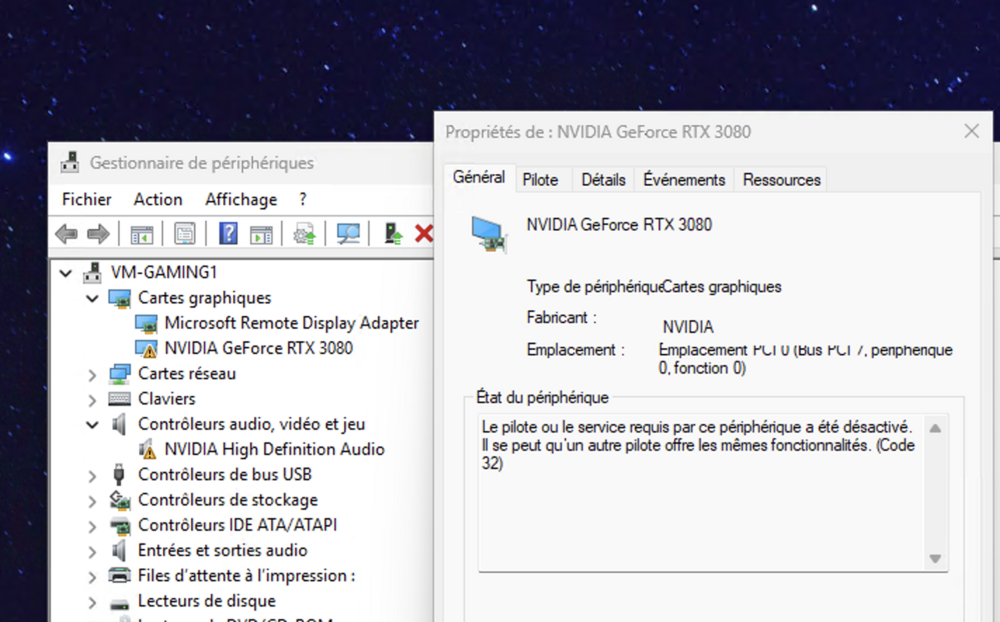Select the Cartes graphiques label in the tree
The width and height of the screenshot is (1000, 622).
(x=205, y=298)
